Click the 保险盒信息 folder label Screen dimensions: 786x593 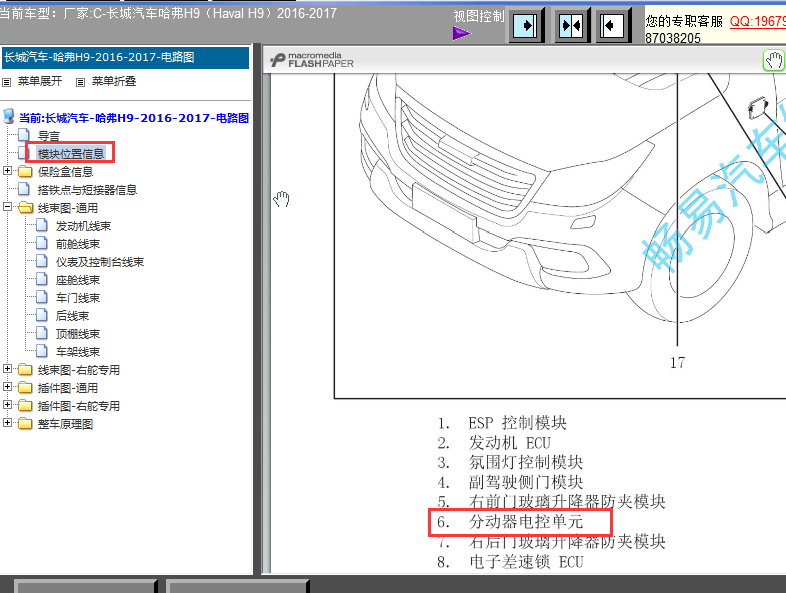tap(65, 172)
